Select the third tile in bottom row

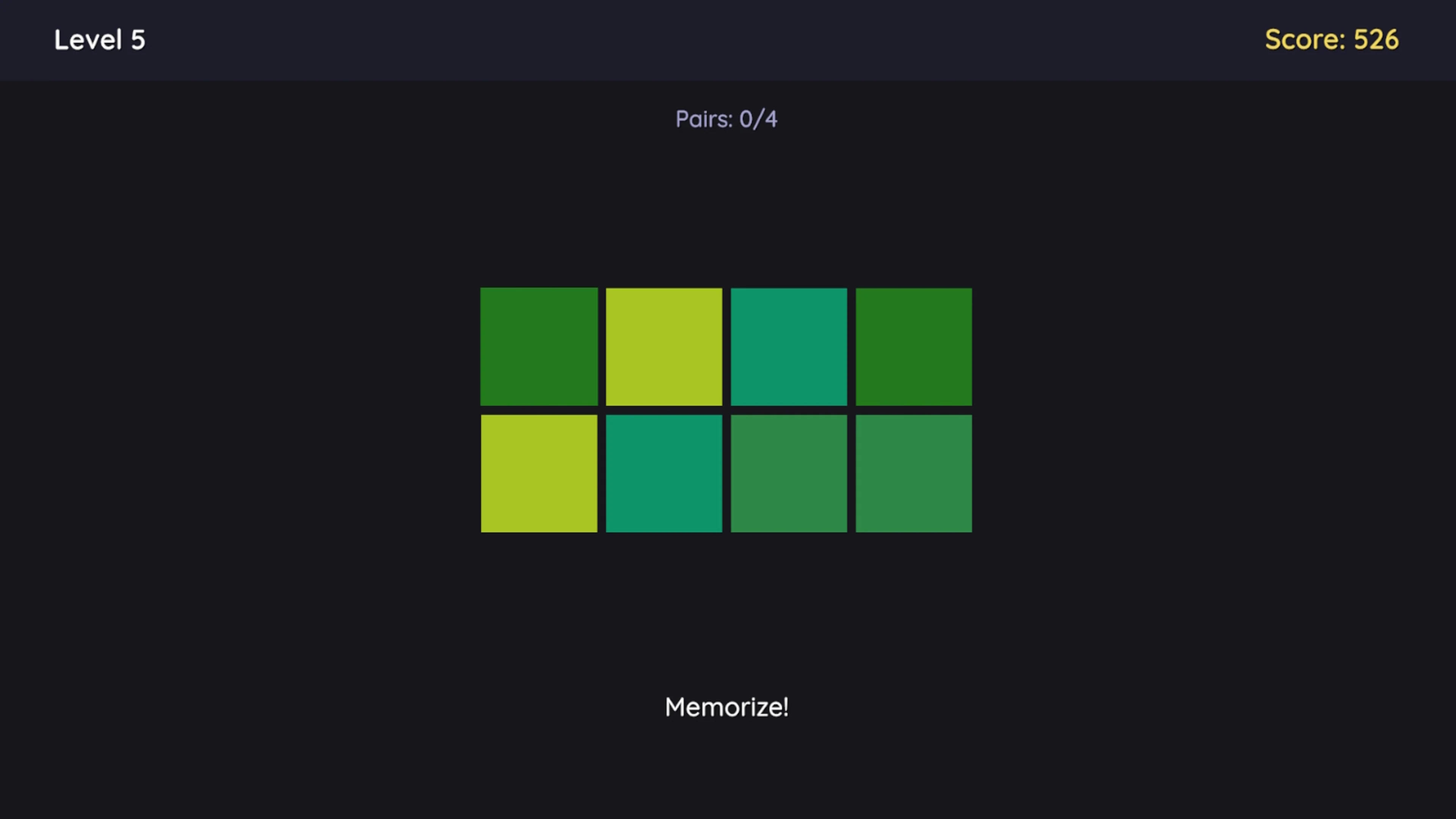(x=789, y=473)
